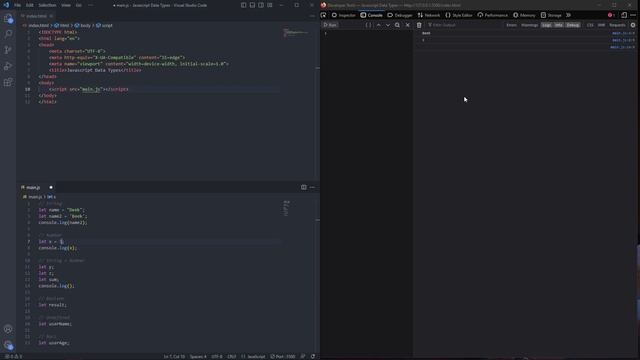Viewport: 640px width, 360px height.
Task: Click Ln, Col indicator in status bar
Action: pos(174,356)
